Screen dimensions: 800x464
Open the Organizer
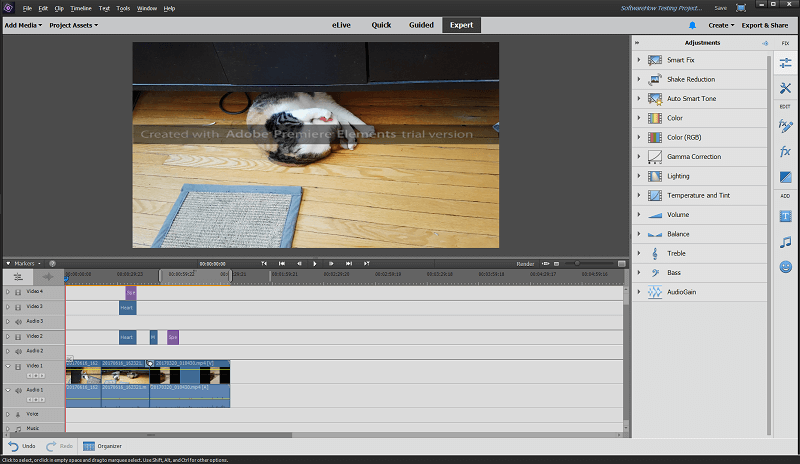pyautogui.click(x=103, y=446)
